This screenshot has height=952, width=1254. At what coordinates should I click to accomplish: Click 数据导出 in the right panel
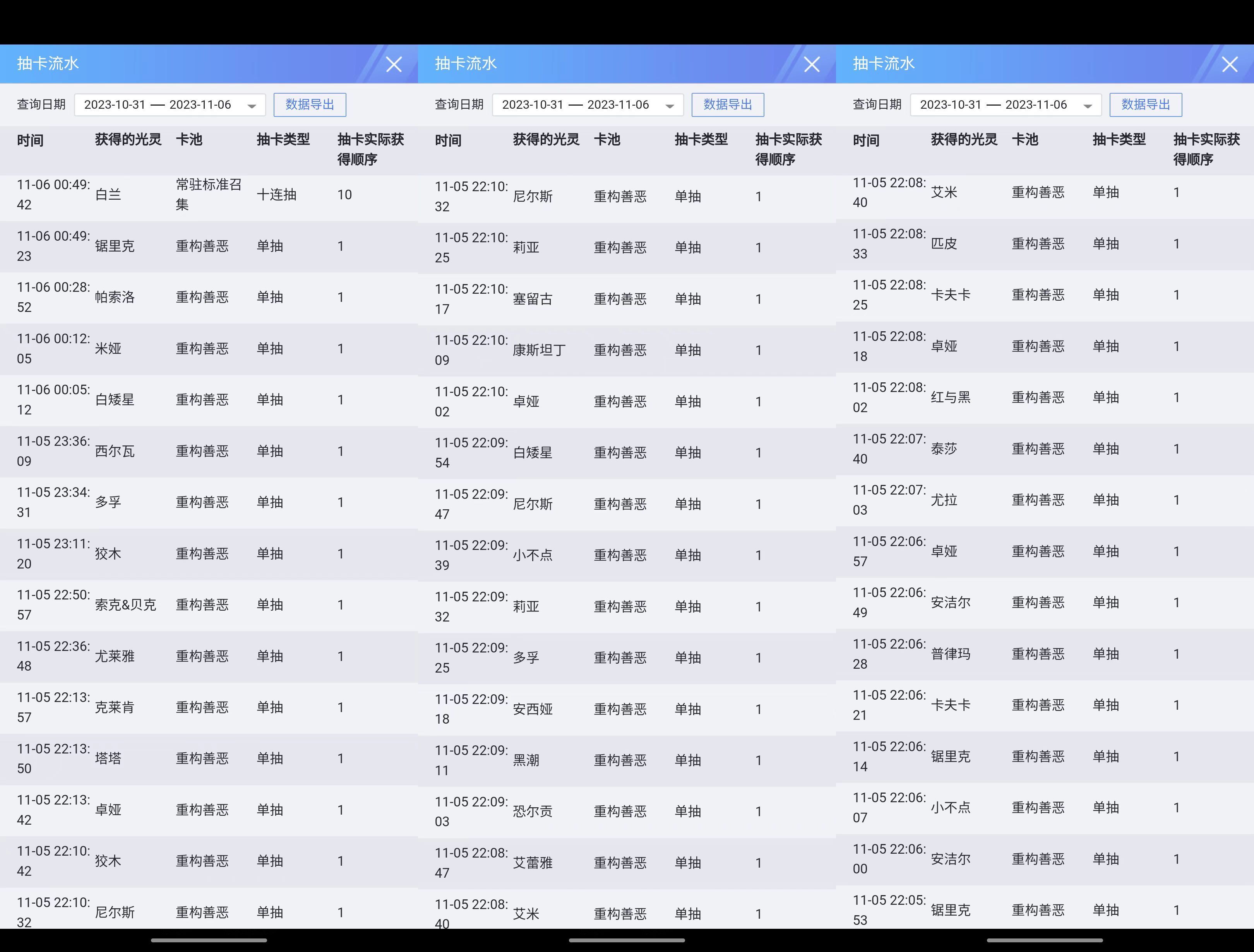point(1145,105)
